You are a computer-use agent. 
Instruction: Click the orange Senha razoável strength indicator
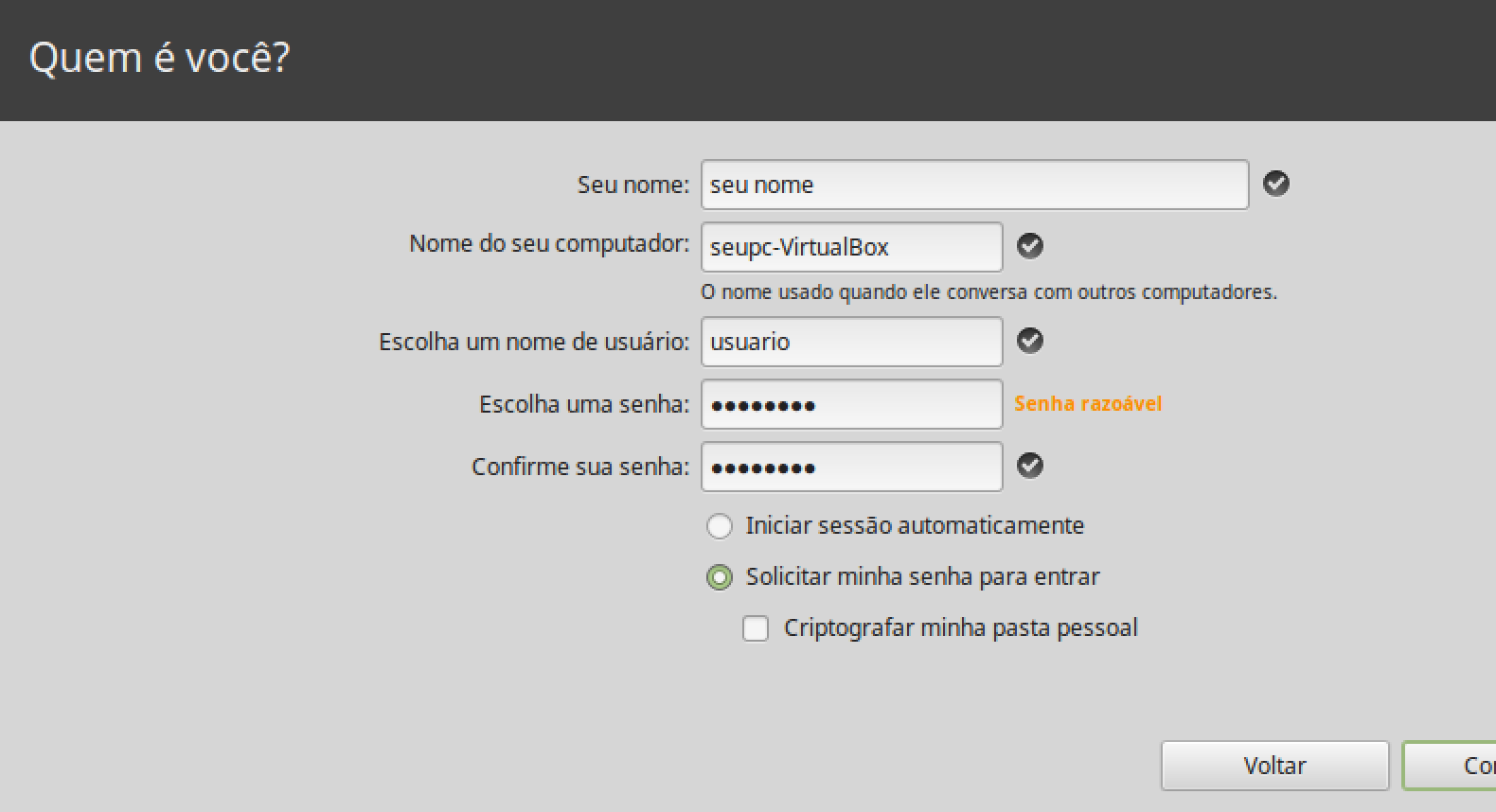(1087, 404)
